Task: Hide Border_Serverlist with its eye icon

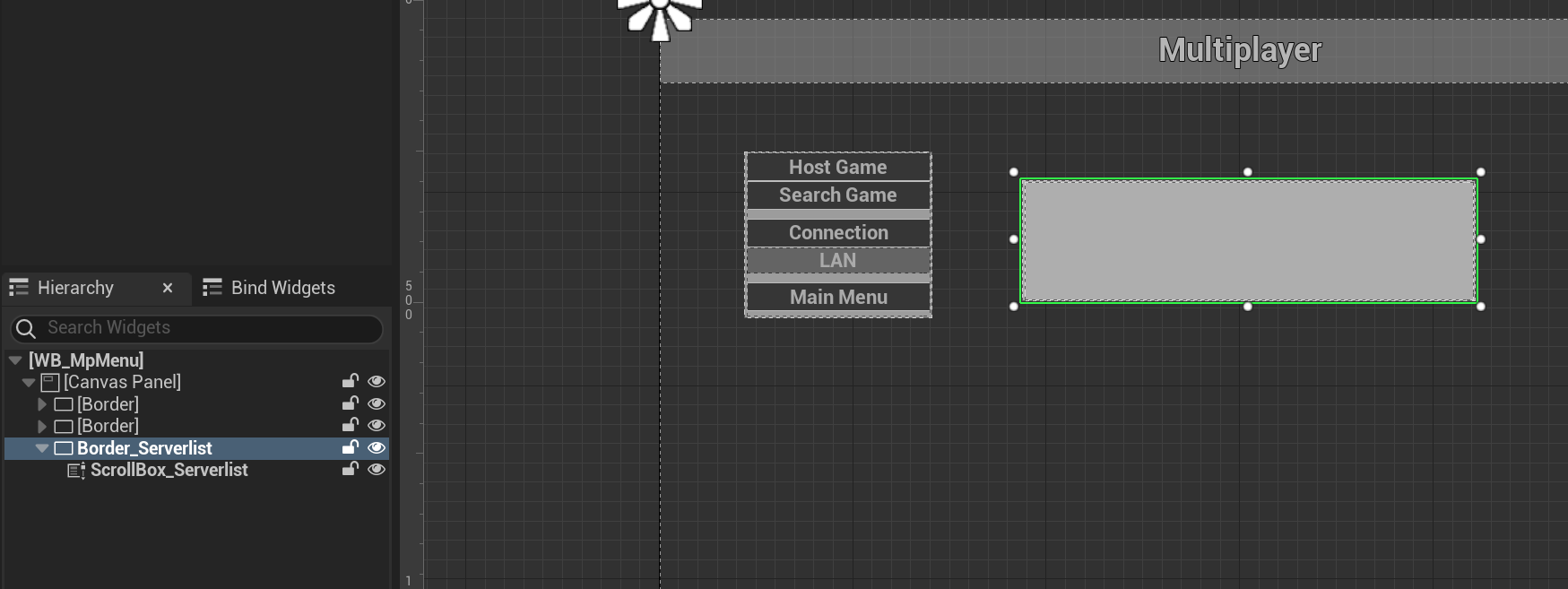Action: pyautogui.click(x=377, y=448)
